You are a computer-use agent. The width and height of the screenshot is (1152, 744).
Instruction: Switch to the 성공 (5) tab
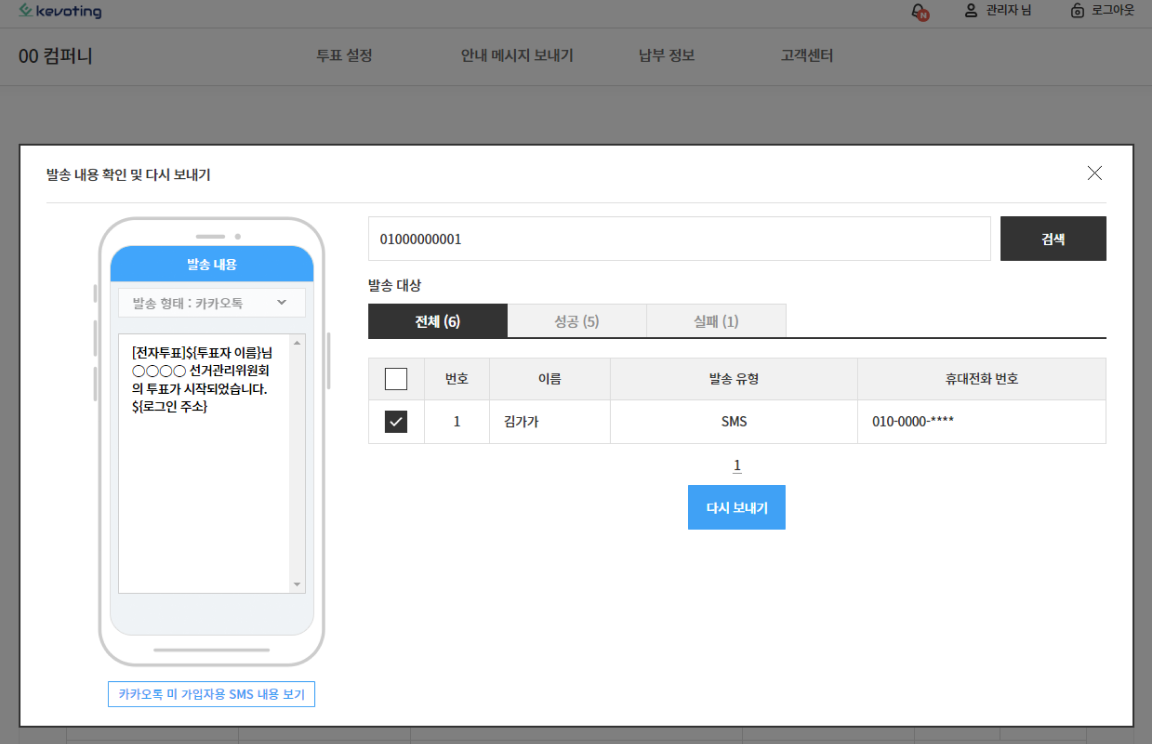coord(577,322)
